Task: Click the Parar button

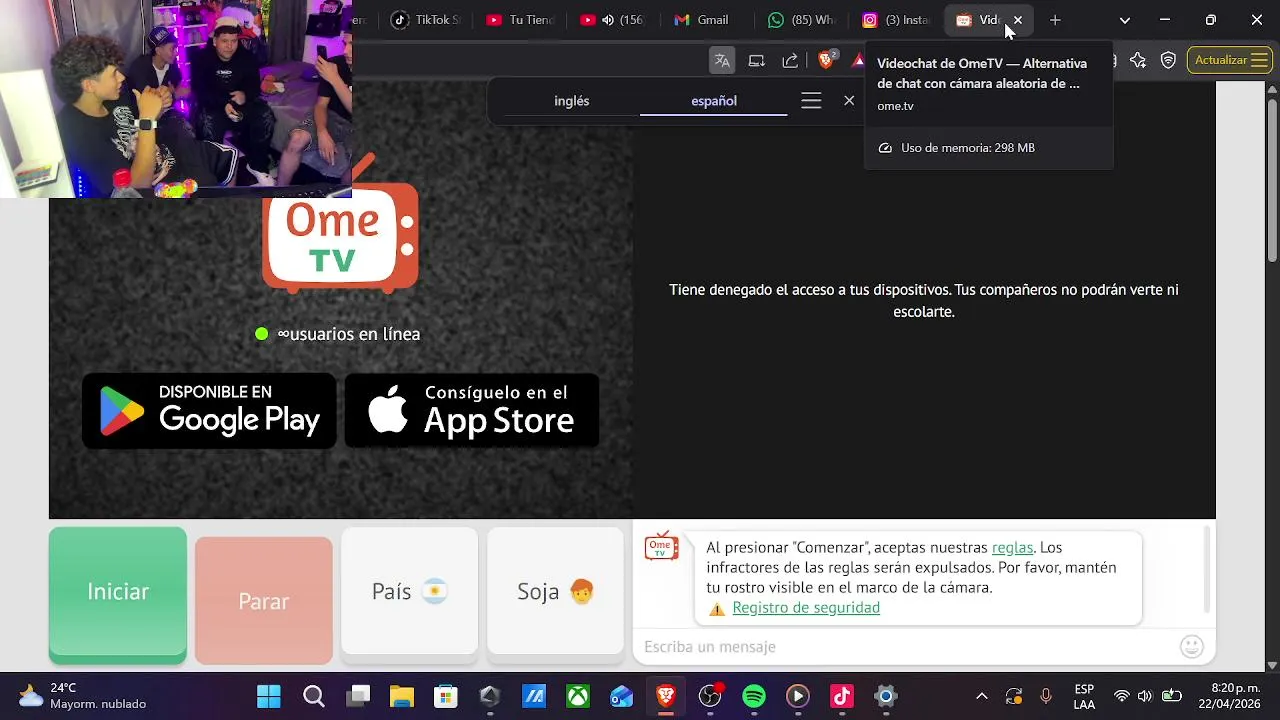Action: (x=264, y=600)
